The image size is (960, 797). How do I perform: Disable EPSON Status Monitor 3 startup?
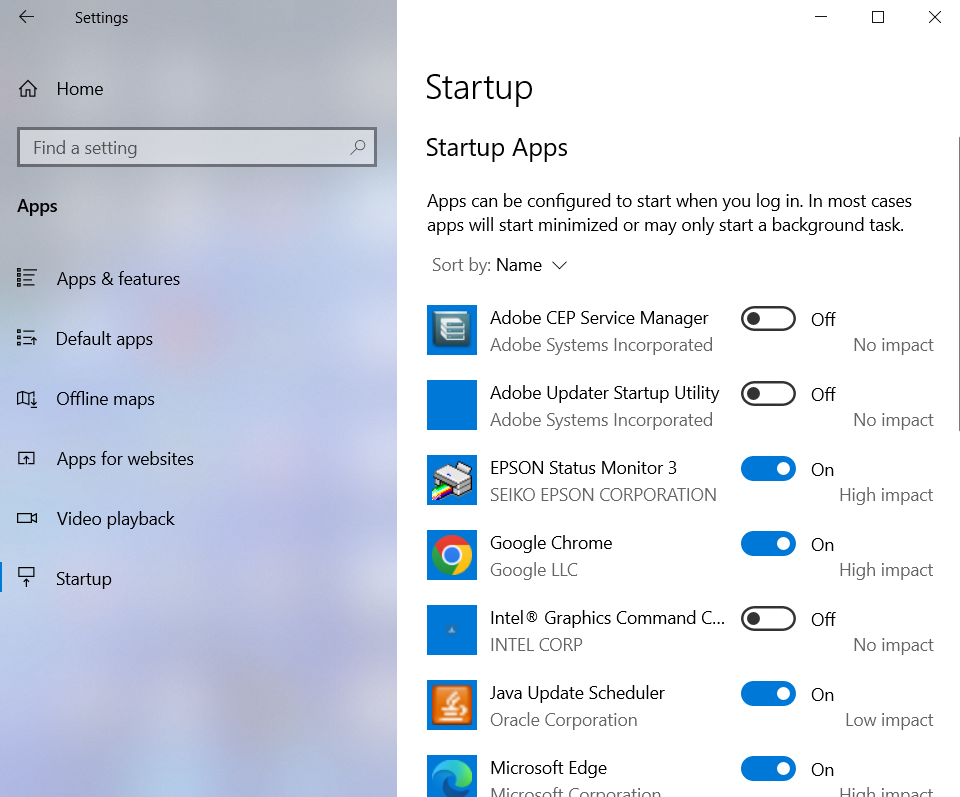(768, 469)
